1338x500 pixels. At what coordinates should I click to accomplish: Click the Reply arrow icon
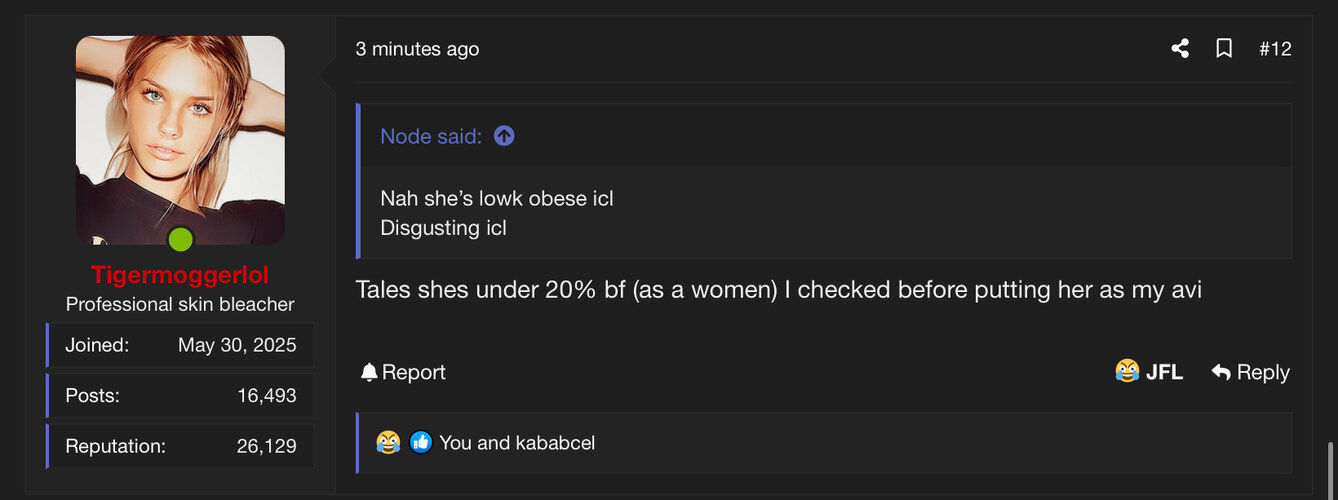1220,372
